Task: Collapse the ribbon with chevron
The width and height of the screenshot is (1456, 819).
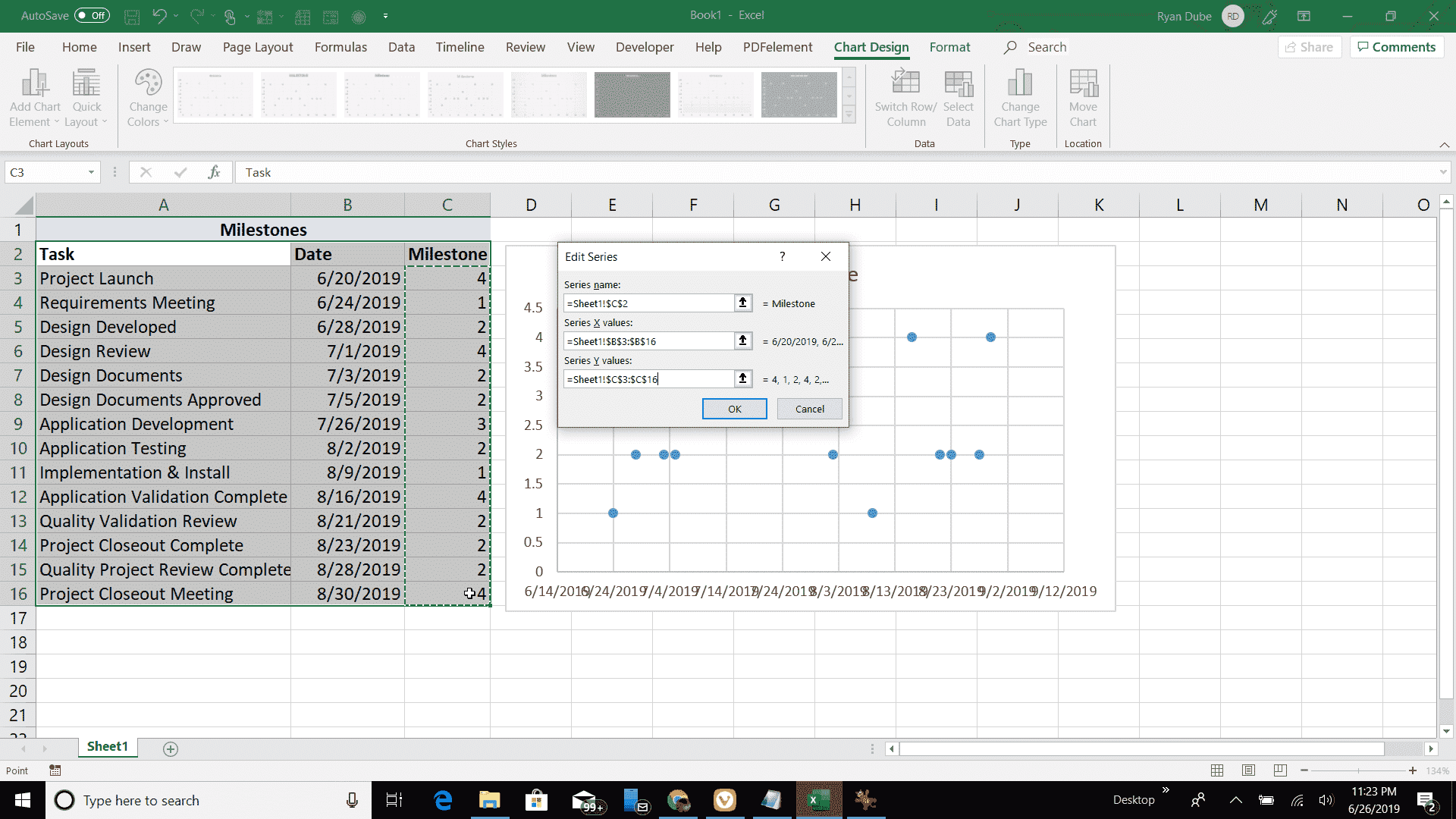Action: 1444,144
